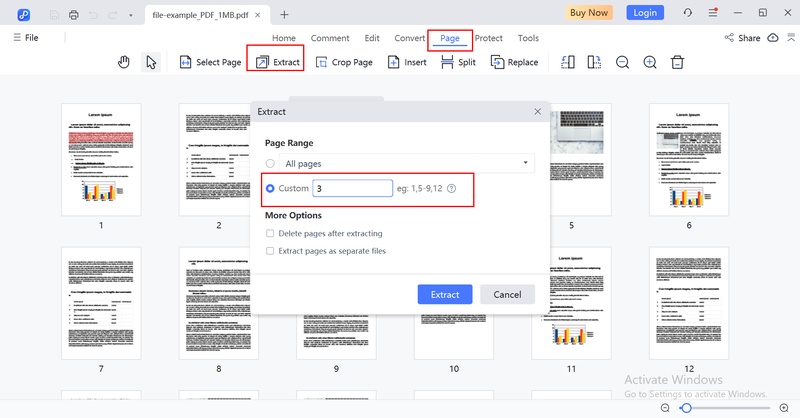Select the All pages radio button
This screenshot has height=418, width=800.
point(270,163)
